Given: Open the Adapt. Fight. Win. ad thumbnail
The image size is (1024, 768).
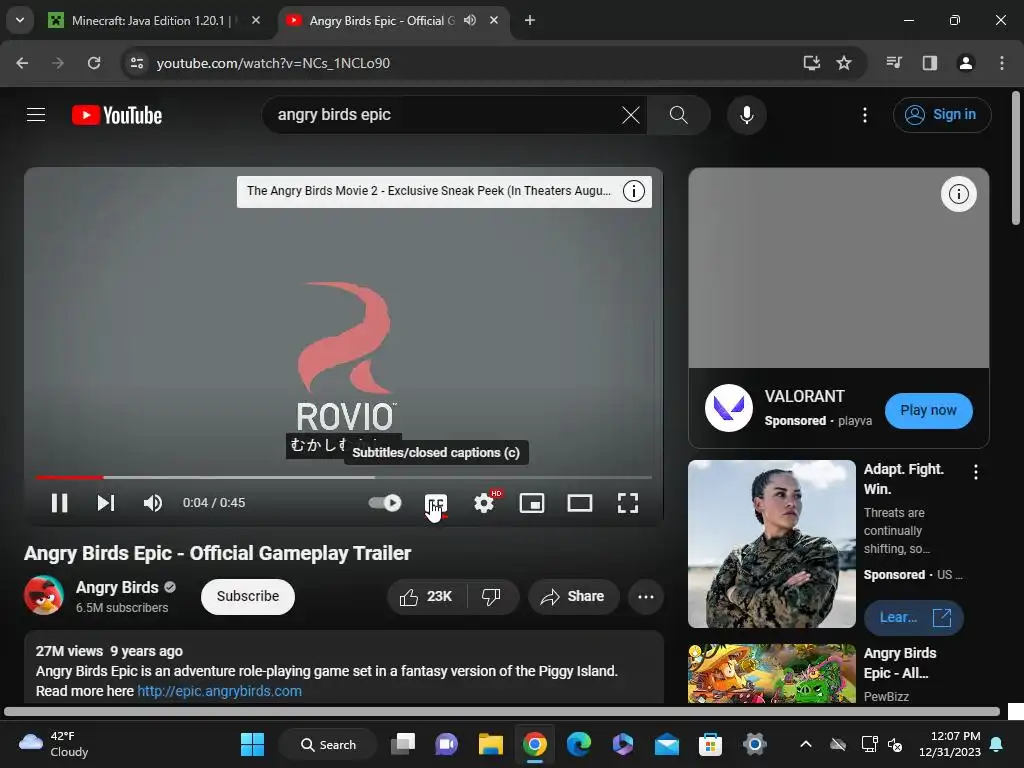Looking at the screenshot, I should (x=771, y=544).
